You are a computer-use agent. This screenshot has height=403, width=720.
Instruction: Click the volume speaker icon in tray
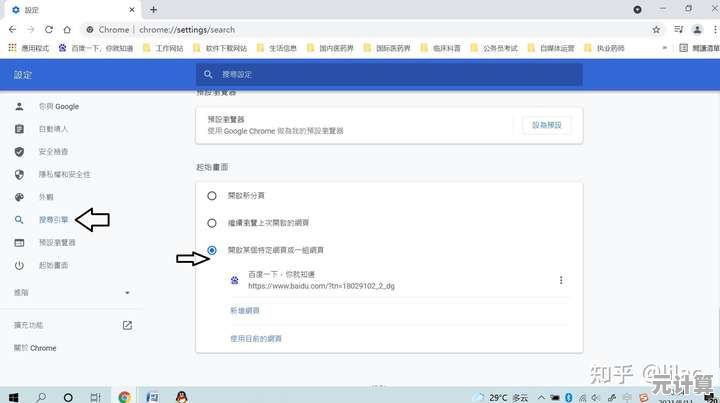[x=596, y=397]
